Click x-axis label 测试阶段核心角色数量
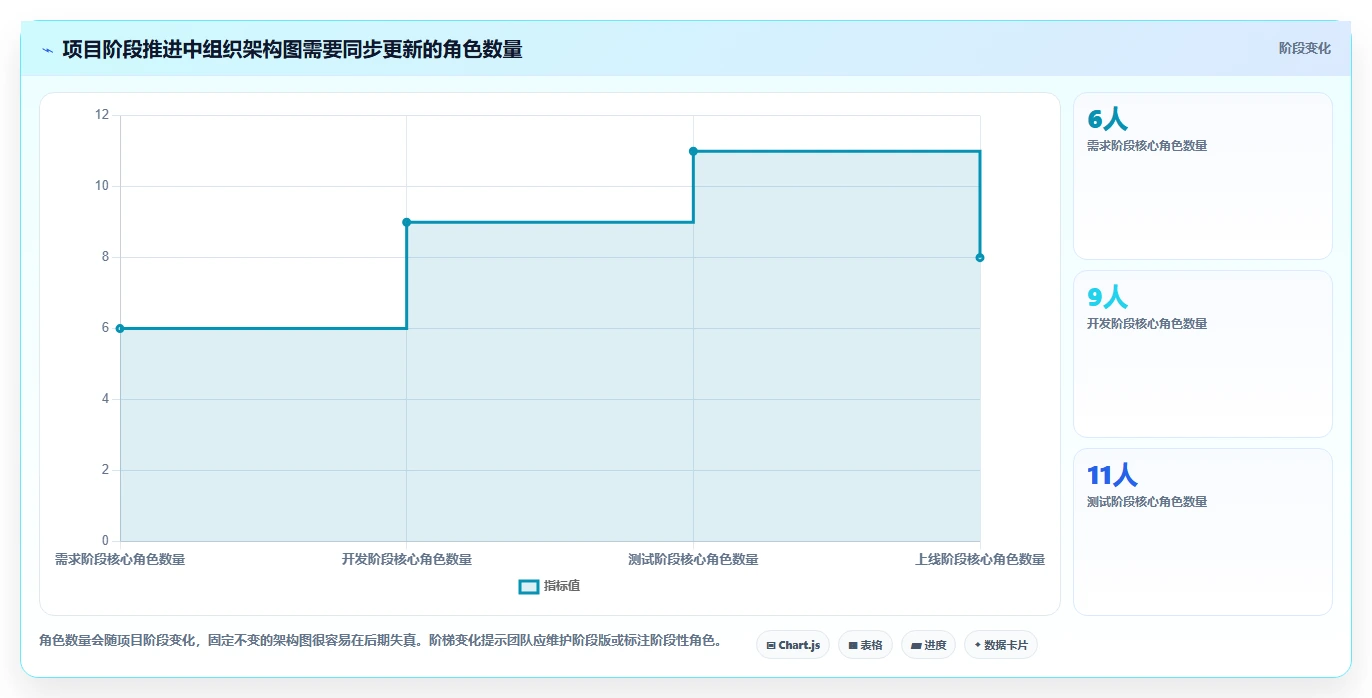1372x698 pixels. pyautogui.click(x=693, y=559)
